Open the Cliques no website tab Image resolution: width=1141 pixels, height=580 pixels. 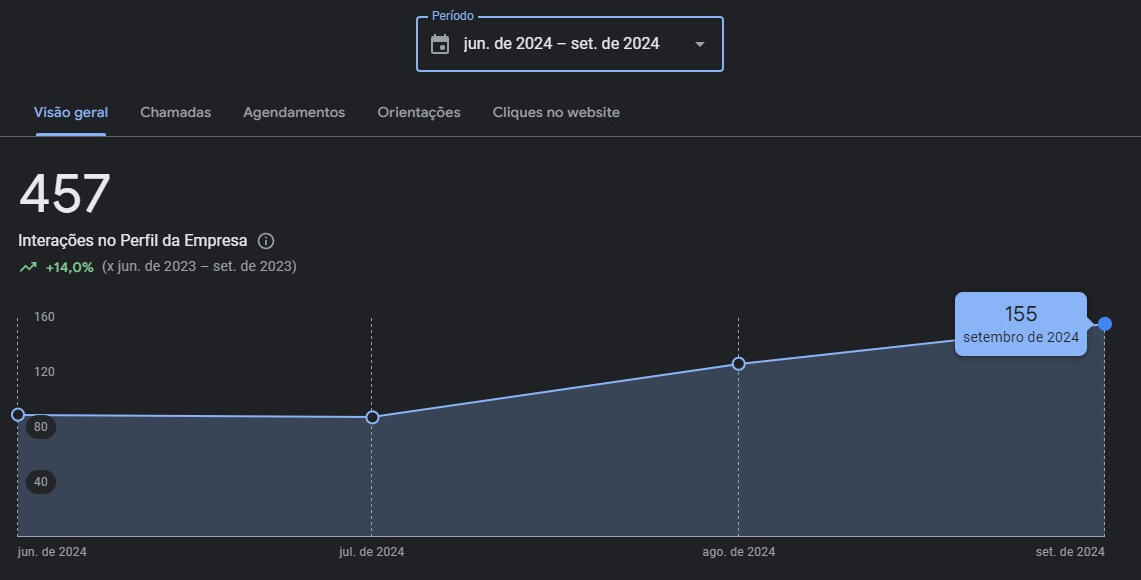point(556,113)
